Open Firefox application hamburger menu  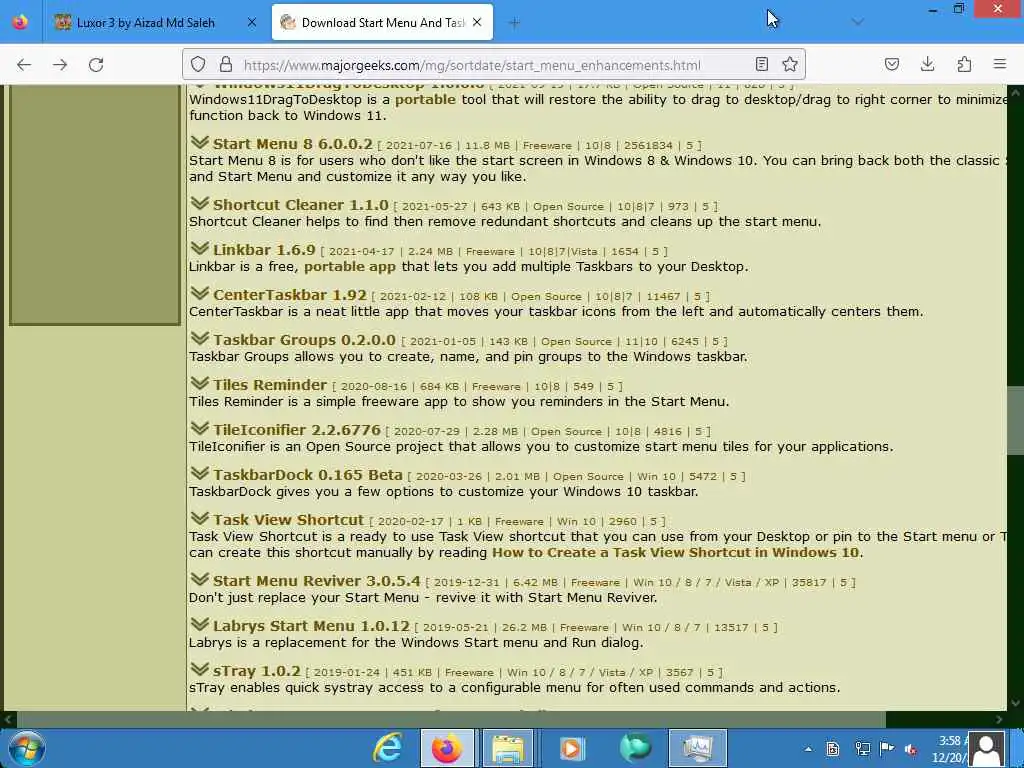(x=1000, y=64)
